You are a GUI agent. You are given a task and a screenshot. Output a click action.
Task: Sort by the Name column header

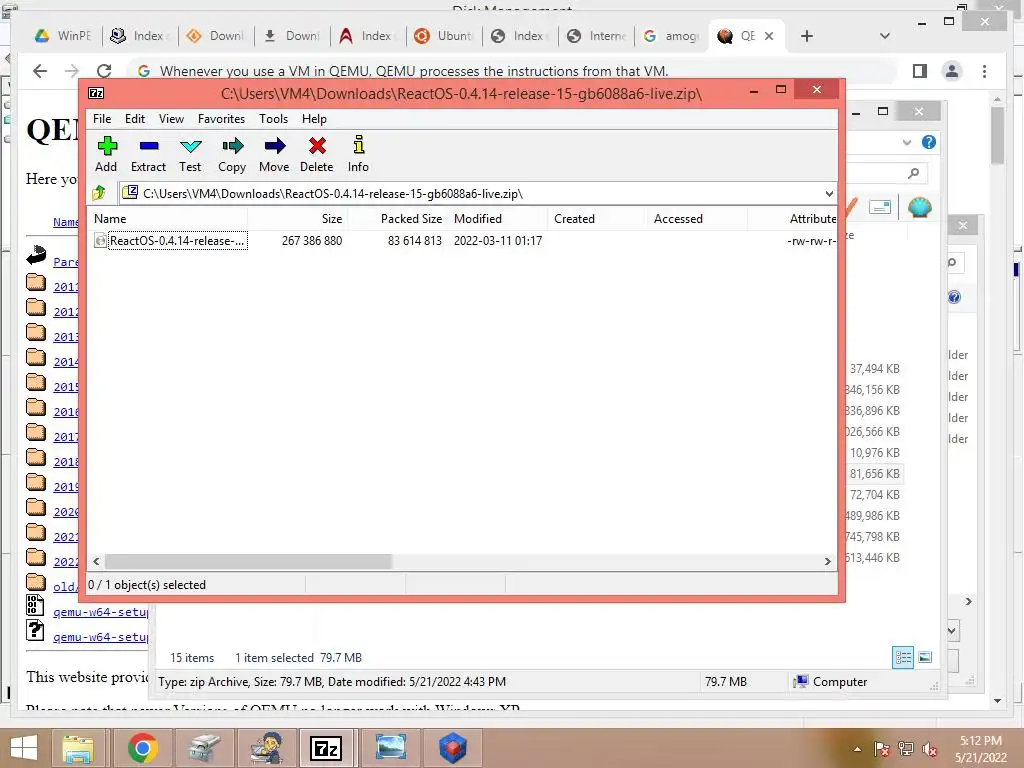point(168,219)
